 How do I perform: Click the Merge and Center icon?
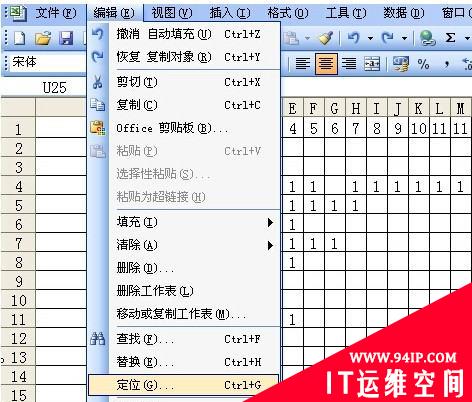372,63
